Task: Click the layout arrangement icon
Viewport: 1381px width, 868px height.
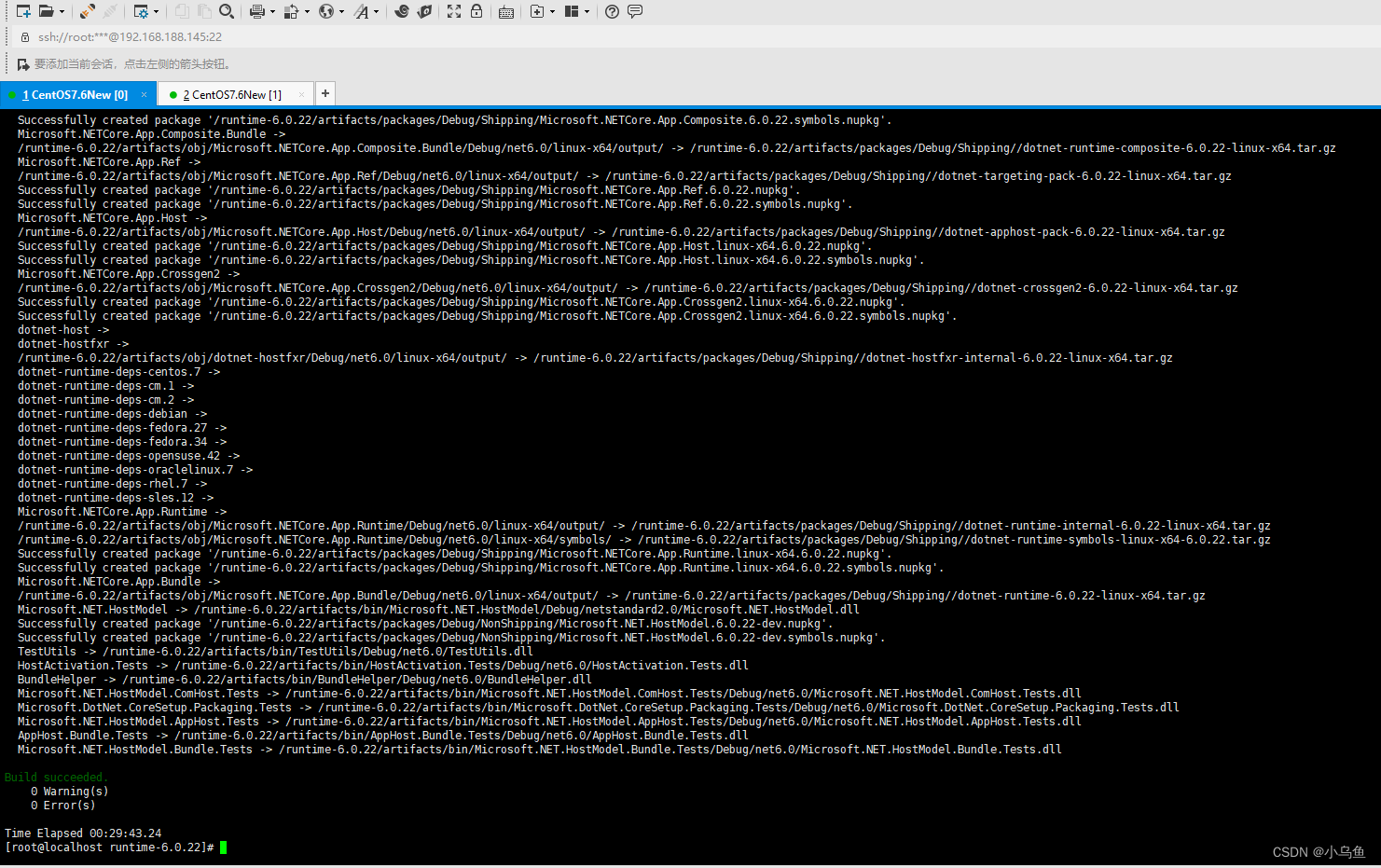Action: 572,11
